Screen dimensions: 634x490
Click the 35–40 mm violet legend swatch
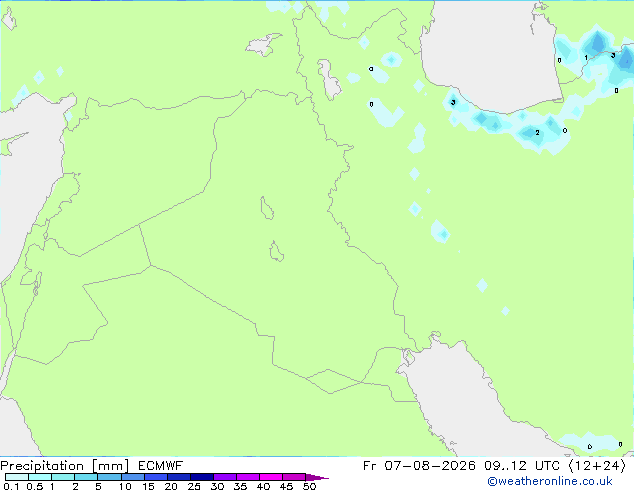click(x=247, y=477)
